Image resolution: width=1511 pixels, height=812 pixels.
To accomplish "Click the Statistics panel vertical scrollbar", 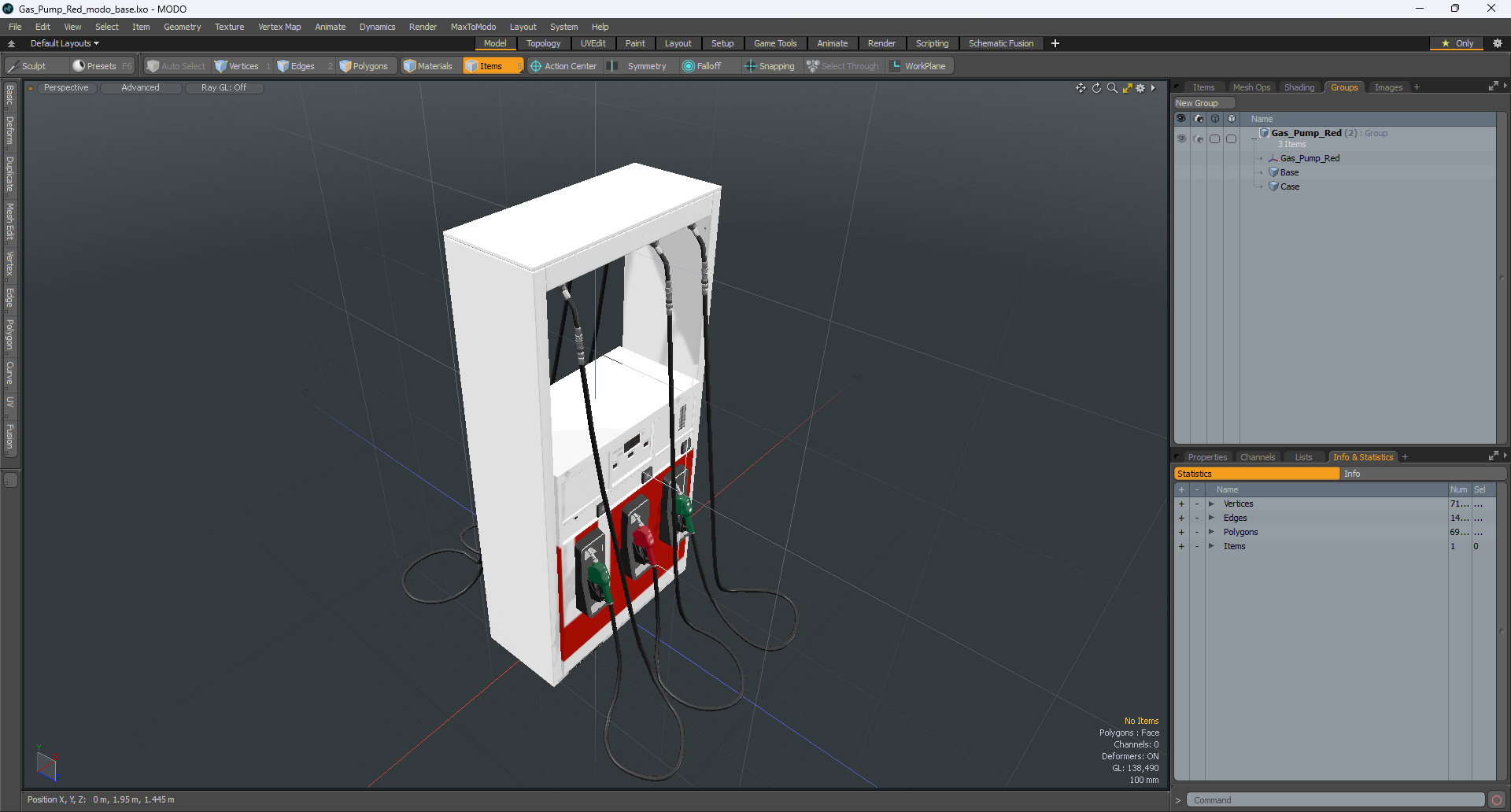I will 1502,629.
